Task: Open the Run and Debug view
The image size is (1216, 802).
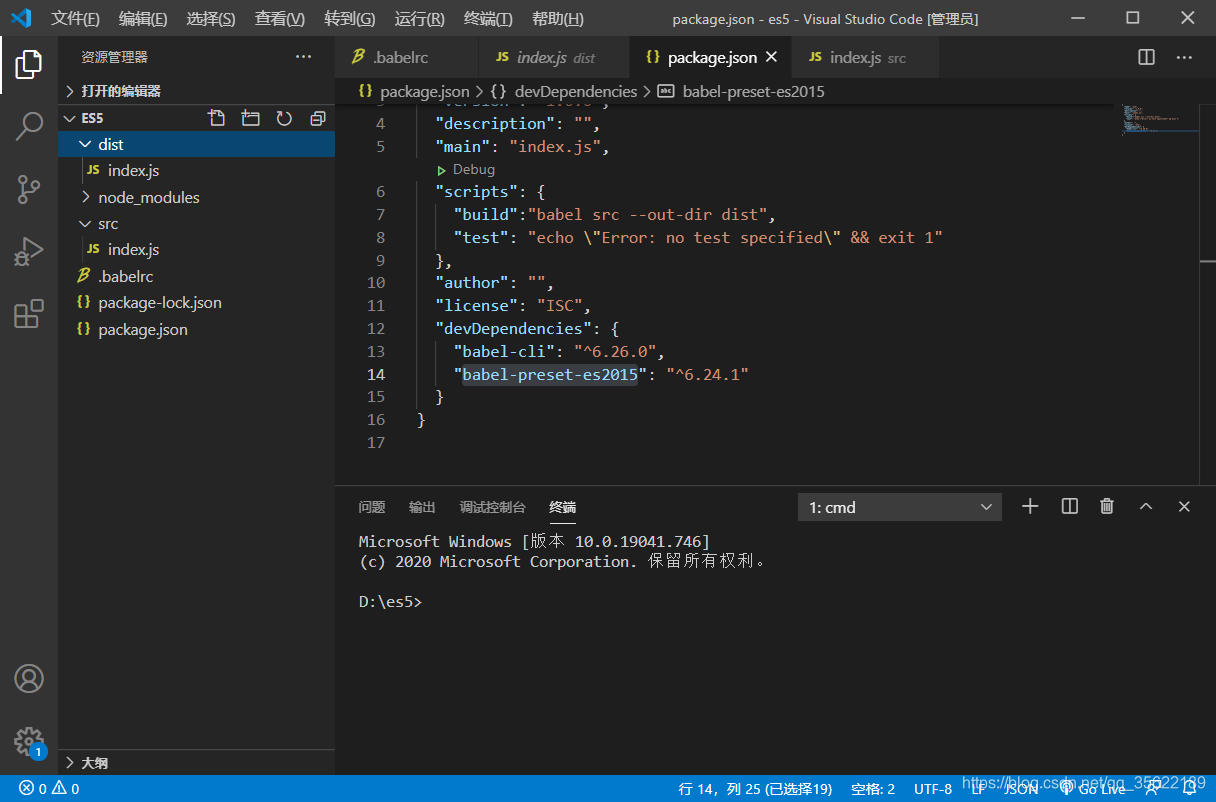Action: click(x=29, y=252)
